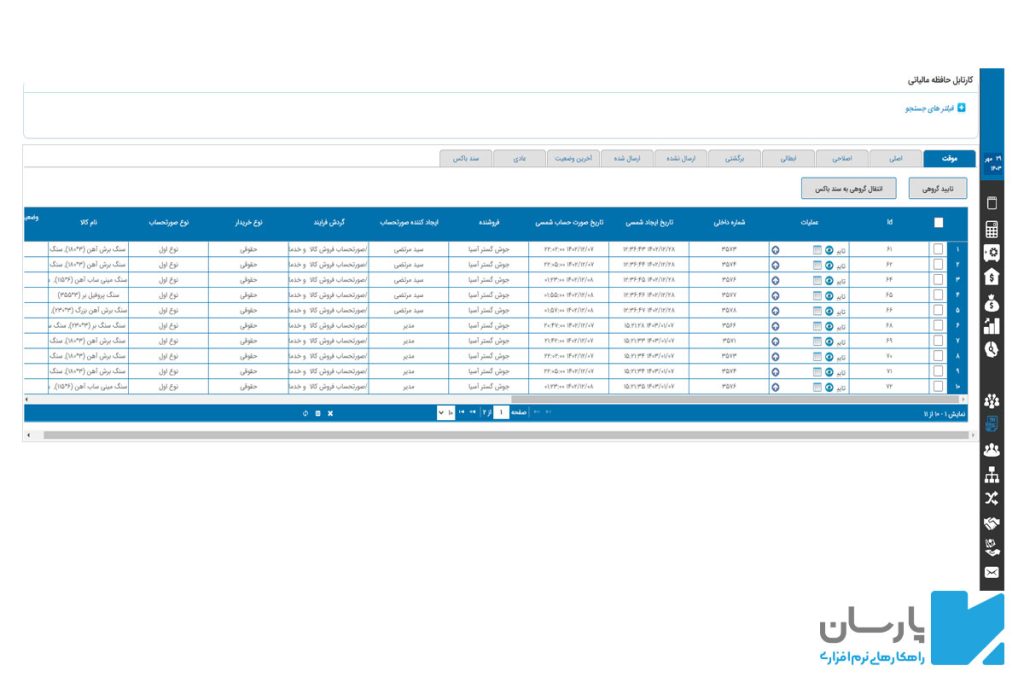Image resolution: width=1024 pixels, height=683 pixels.
Task: Open the rows-per-page dropdown in pager
Action: 446,413
